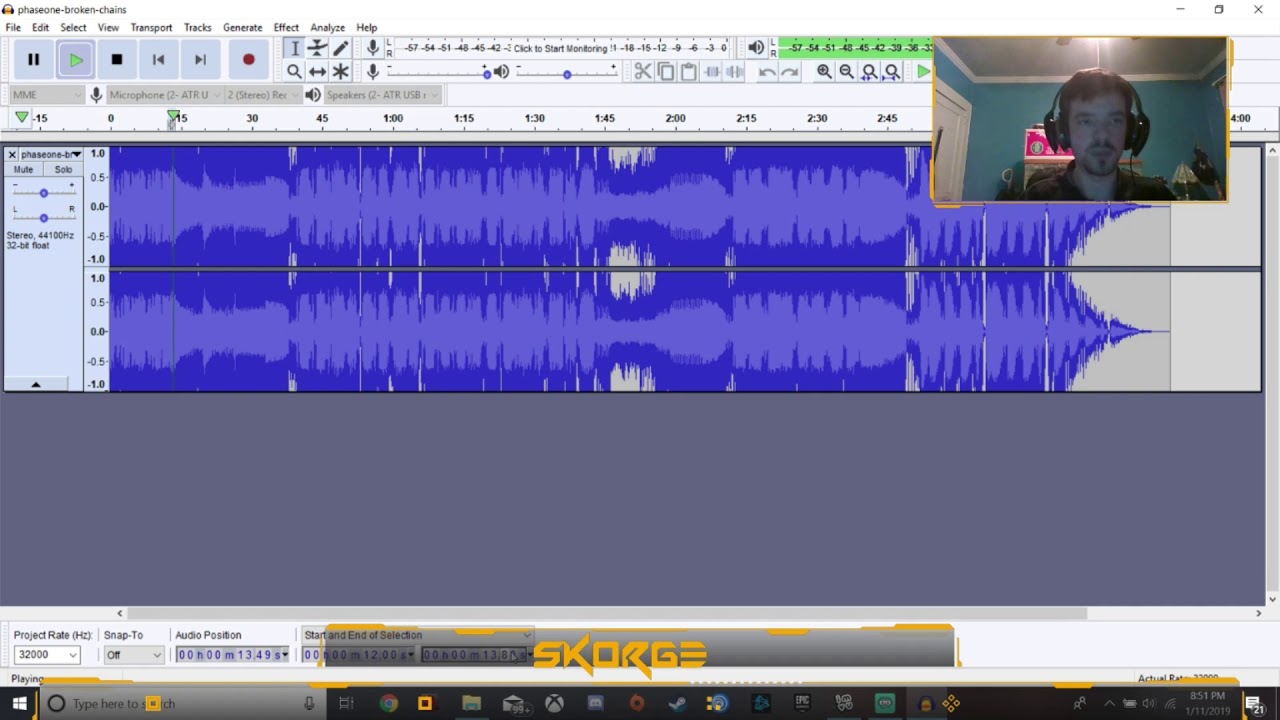Skip to start of the track
Screen dimensions: 1280x720
[158, 60]
